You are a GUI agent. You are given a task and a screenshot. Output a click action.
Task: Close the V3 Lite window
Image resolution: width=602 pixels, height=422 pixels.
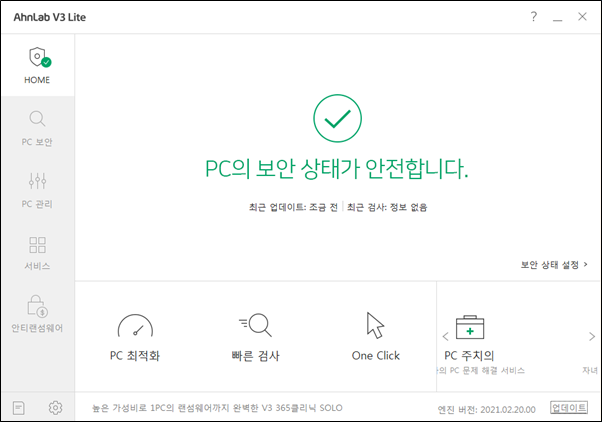582,17
